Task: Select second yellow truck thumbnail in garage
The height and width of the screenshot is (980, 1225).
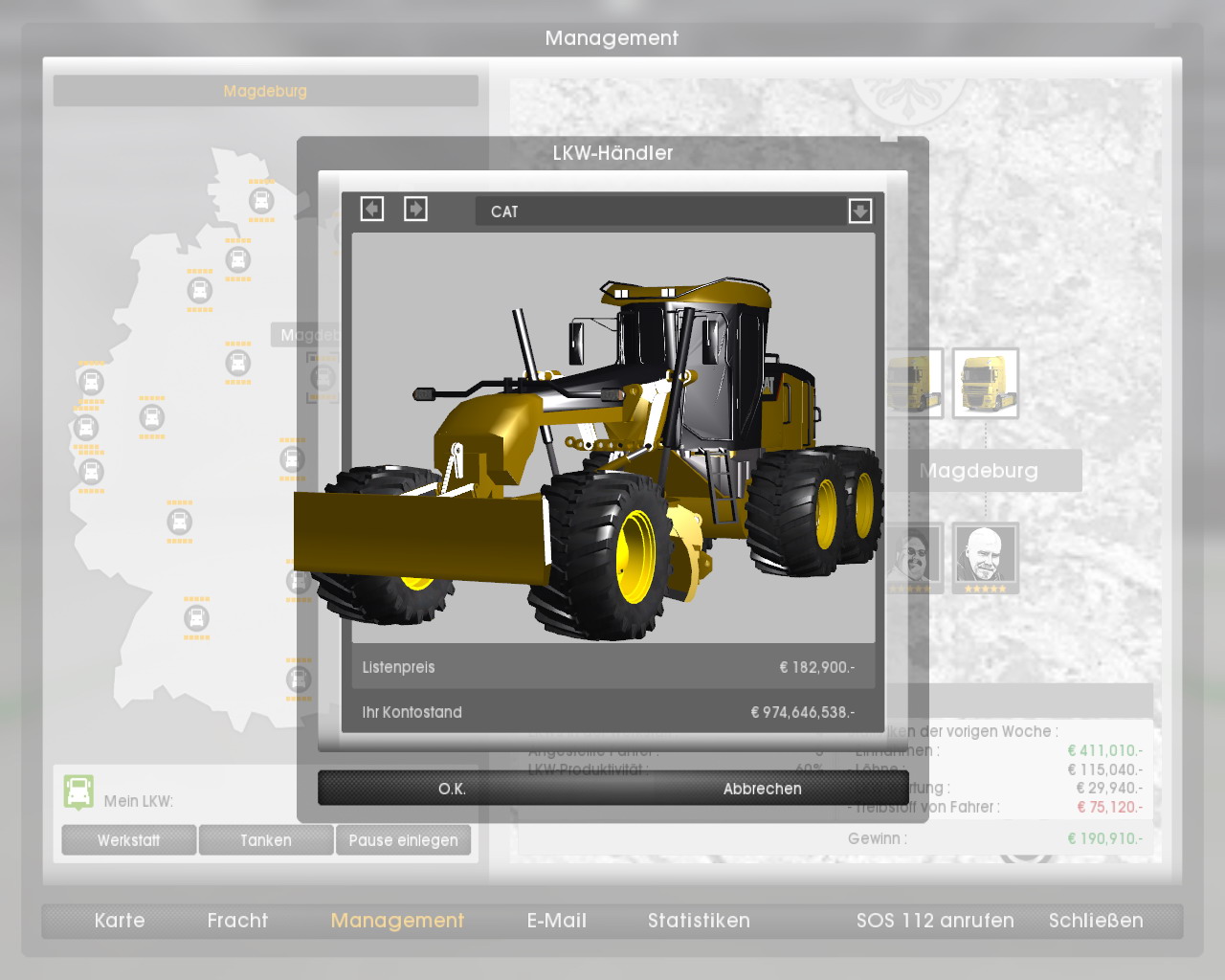Action: [986, 383]
